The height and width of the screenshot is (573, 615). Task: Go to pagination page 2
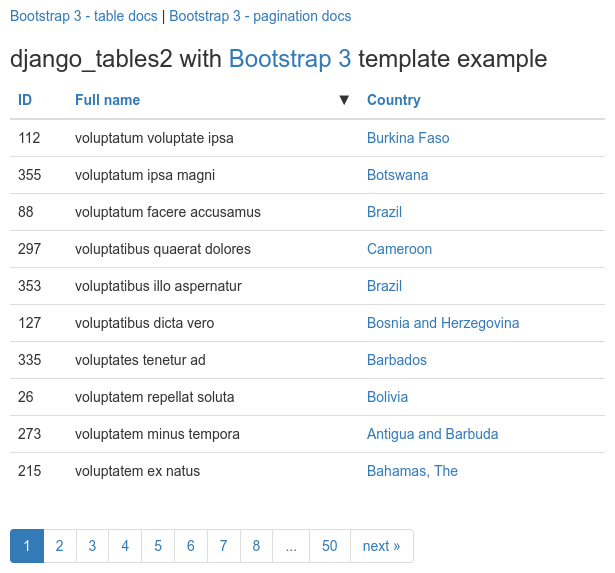click(60, 546)
